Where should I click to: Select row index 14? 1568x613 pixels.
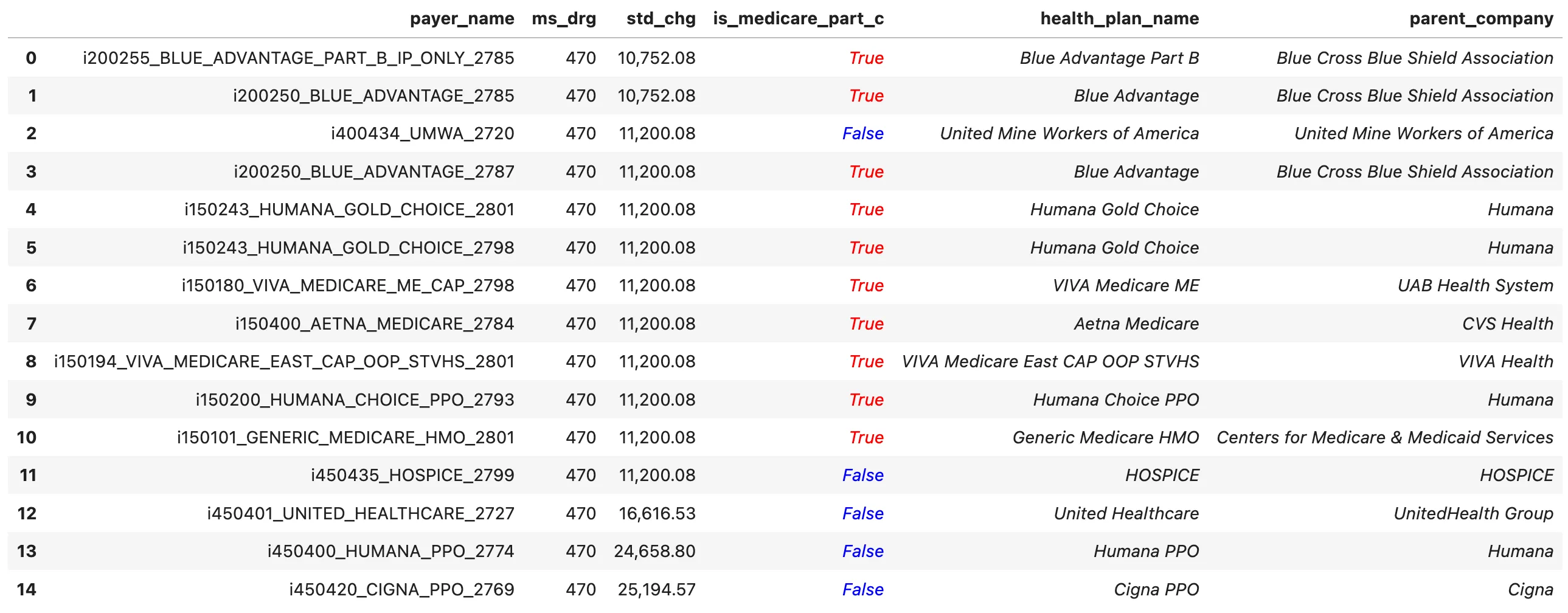(27, 590)
